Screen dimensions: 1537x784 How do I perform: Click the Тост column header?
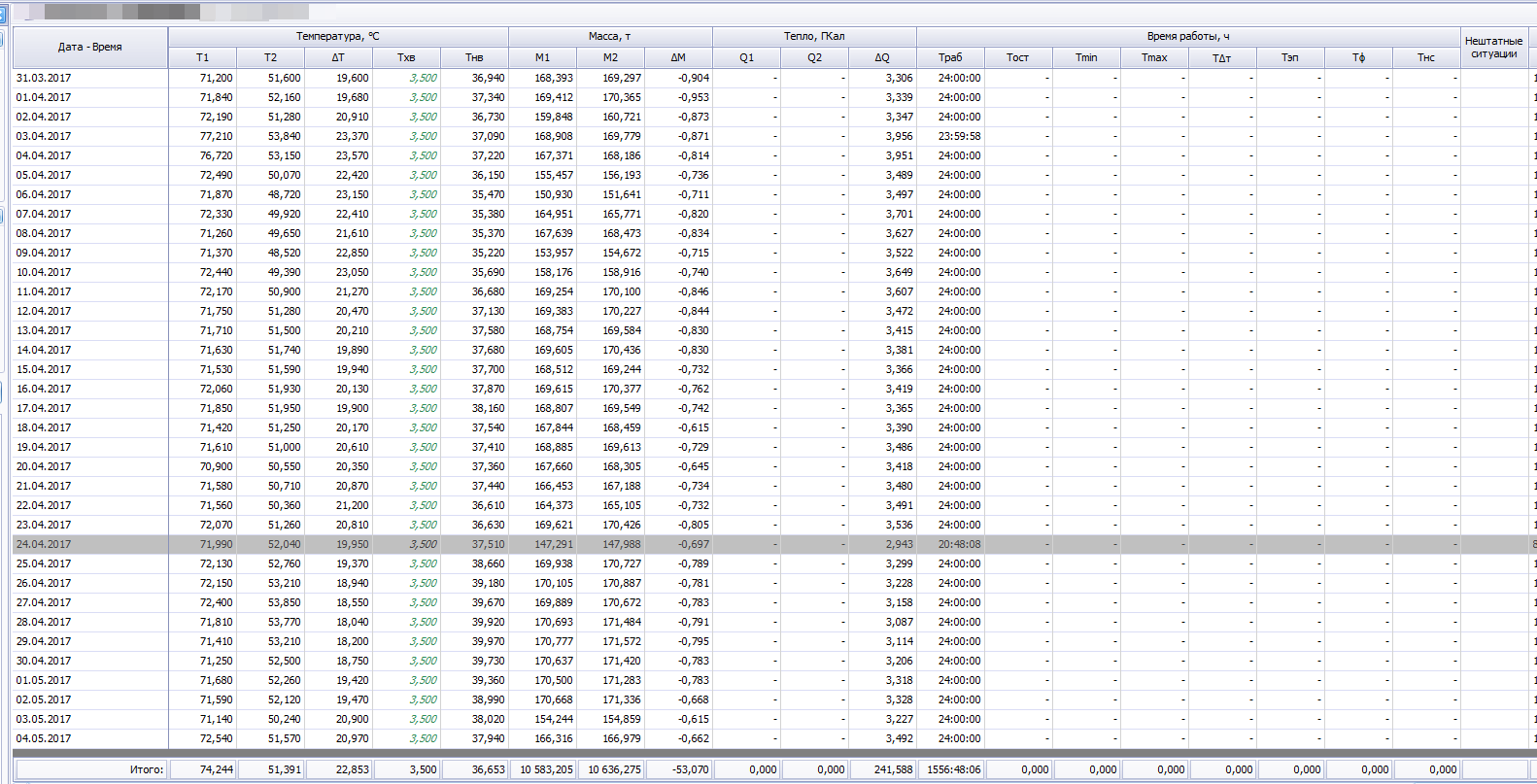coord(1018,57)
